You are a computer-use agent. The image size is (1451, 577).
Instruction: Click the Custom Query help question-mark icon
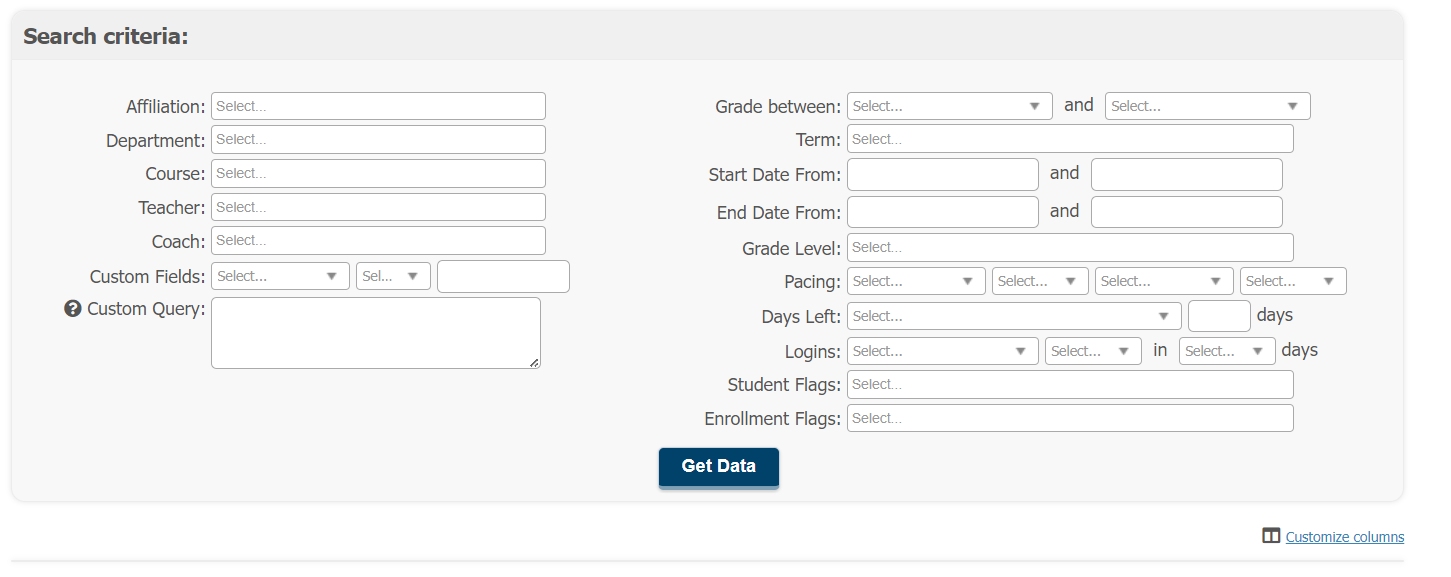tap(72, 309)
